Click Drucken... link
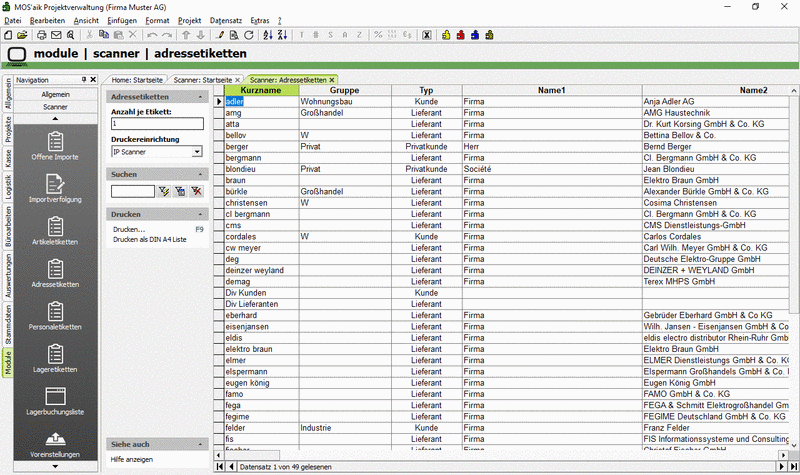The height and width of the screenshot is (475, 800). (129, 230)
